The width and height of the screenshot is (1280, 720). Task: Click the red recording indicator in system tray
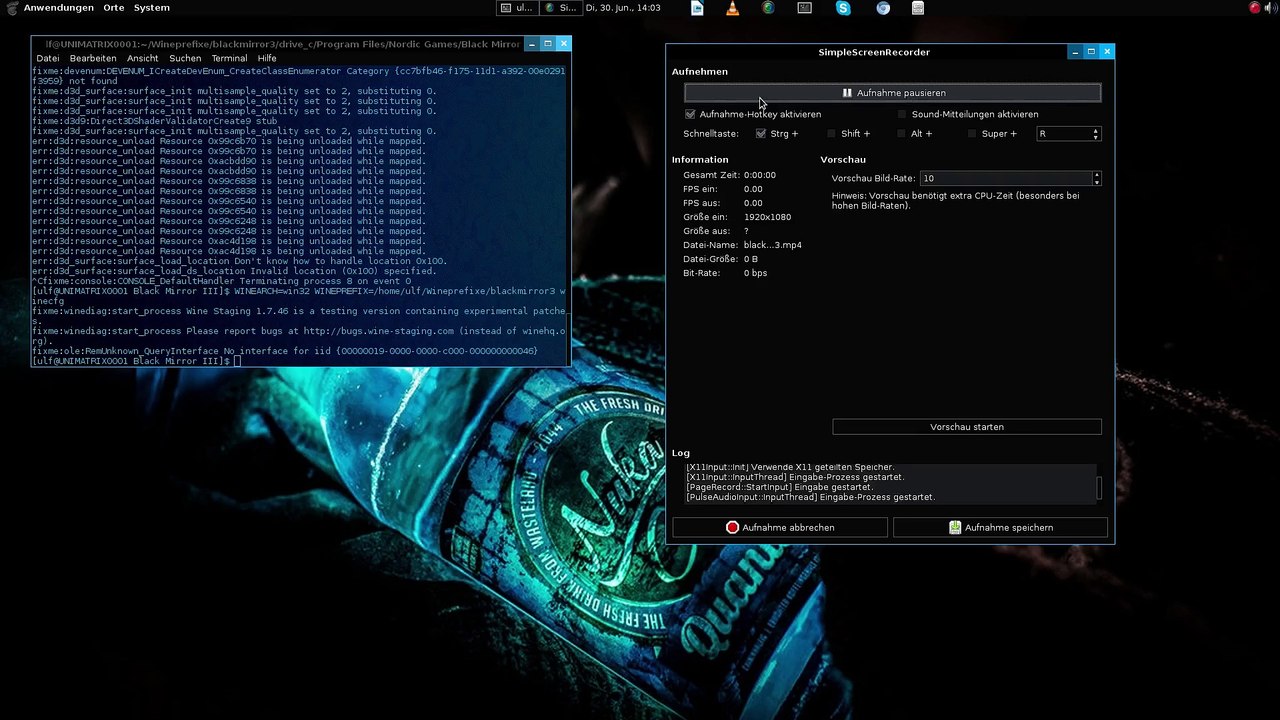[x=1255, y=8]
